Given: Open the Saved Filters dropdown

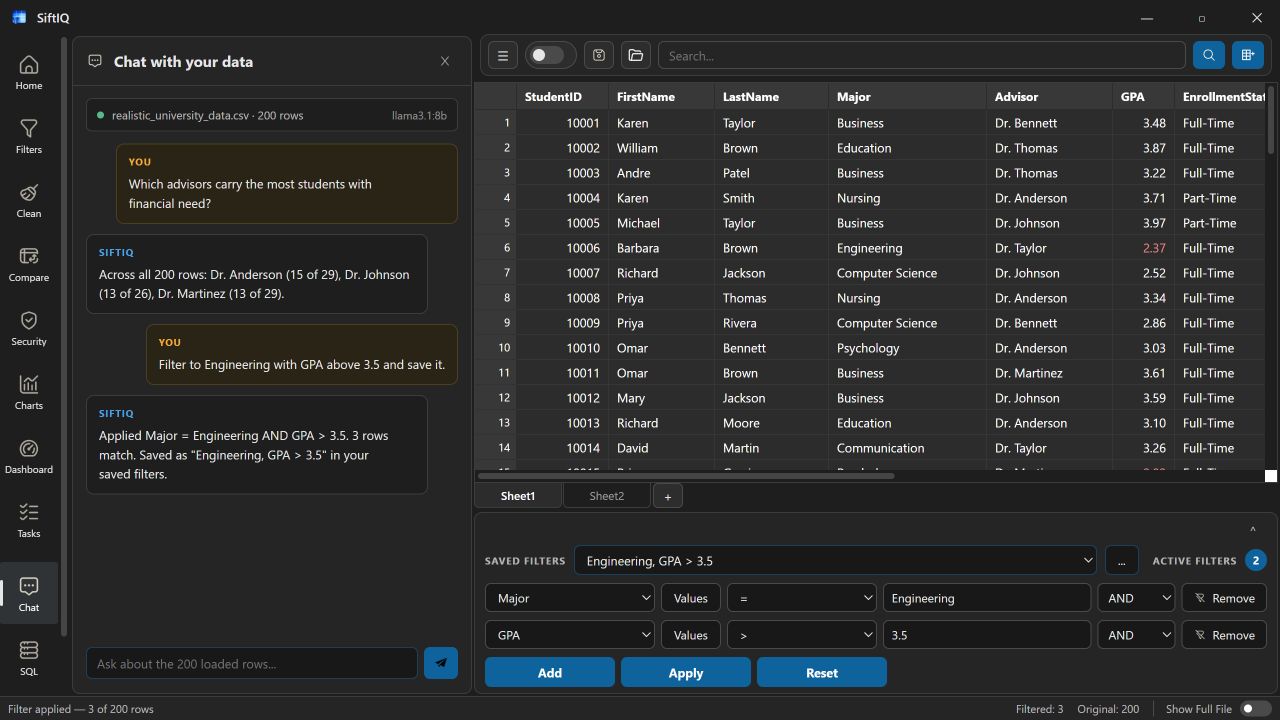Looking at the screenshot, I should pos(836,561).
